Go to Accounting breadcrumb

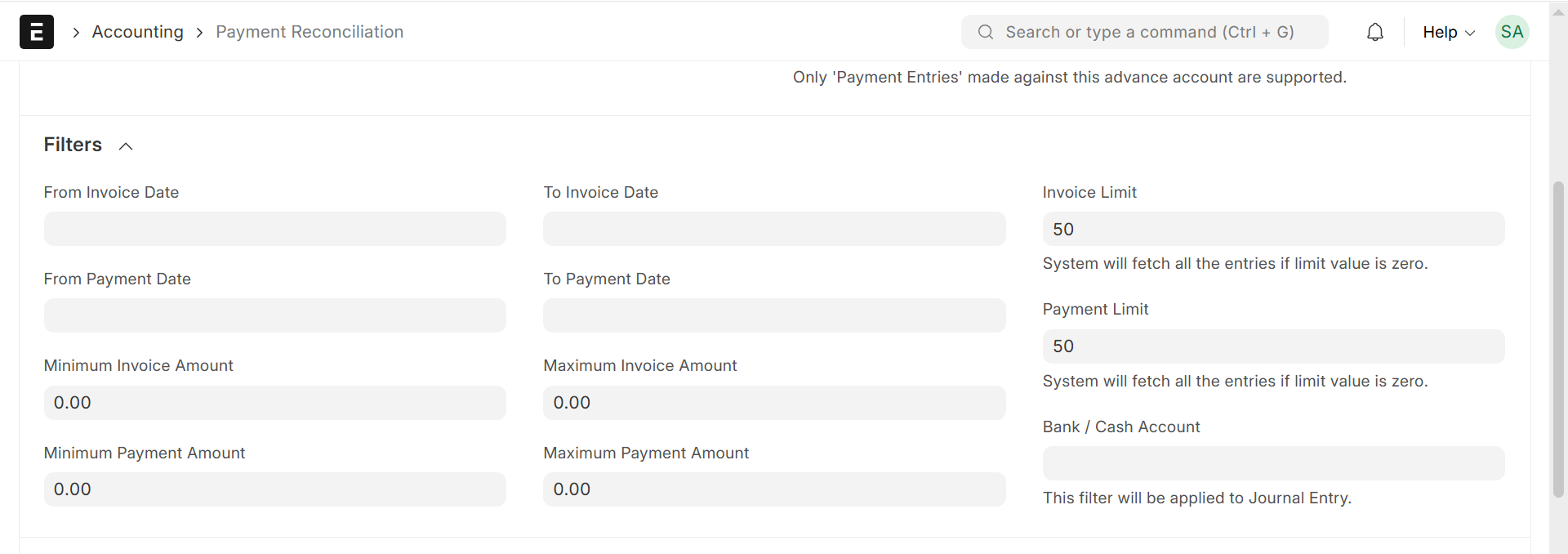(x=137, y=32)
